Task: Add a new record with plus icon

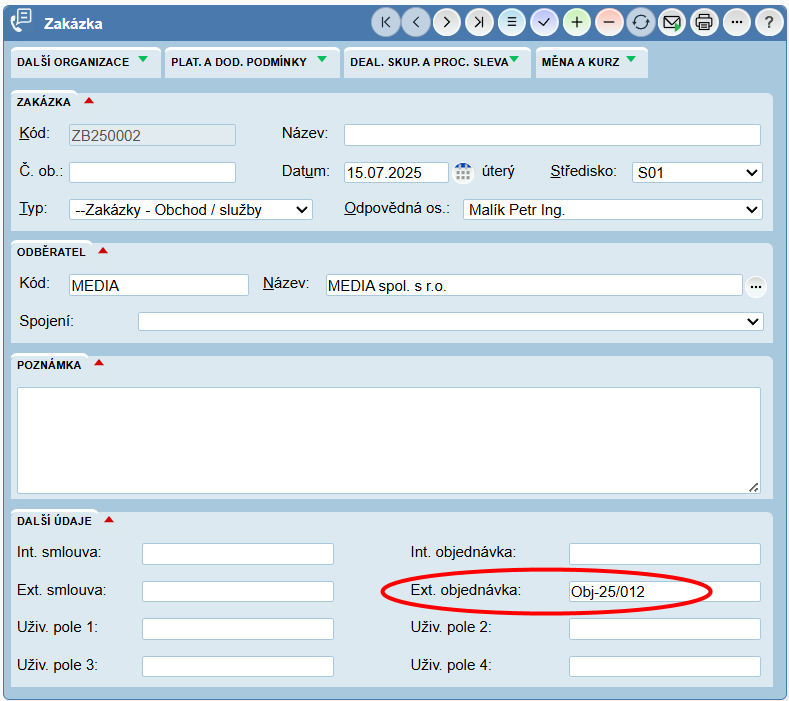Action: pyautogui.click(x=576, y=22)
